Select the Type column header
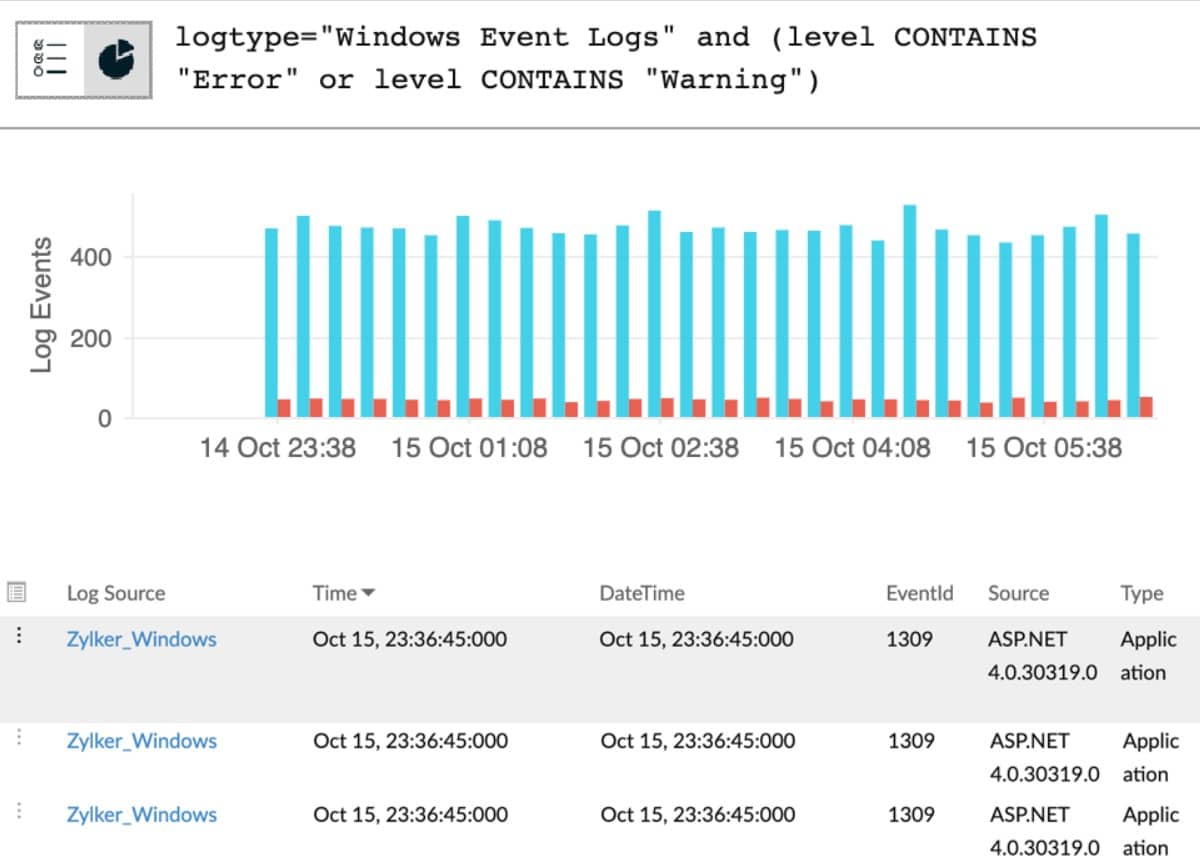 (1141, 593)
